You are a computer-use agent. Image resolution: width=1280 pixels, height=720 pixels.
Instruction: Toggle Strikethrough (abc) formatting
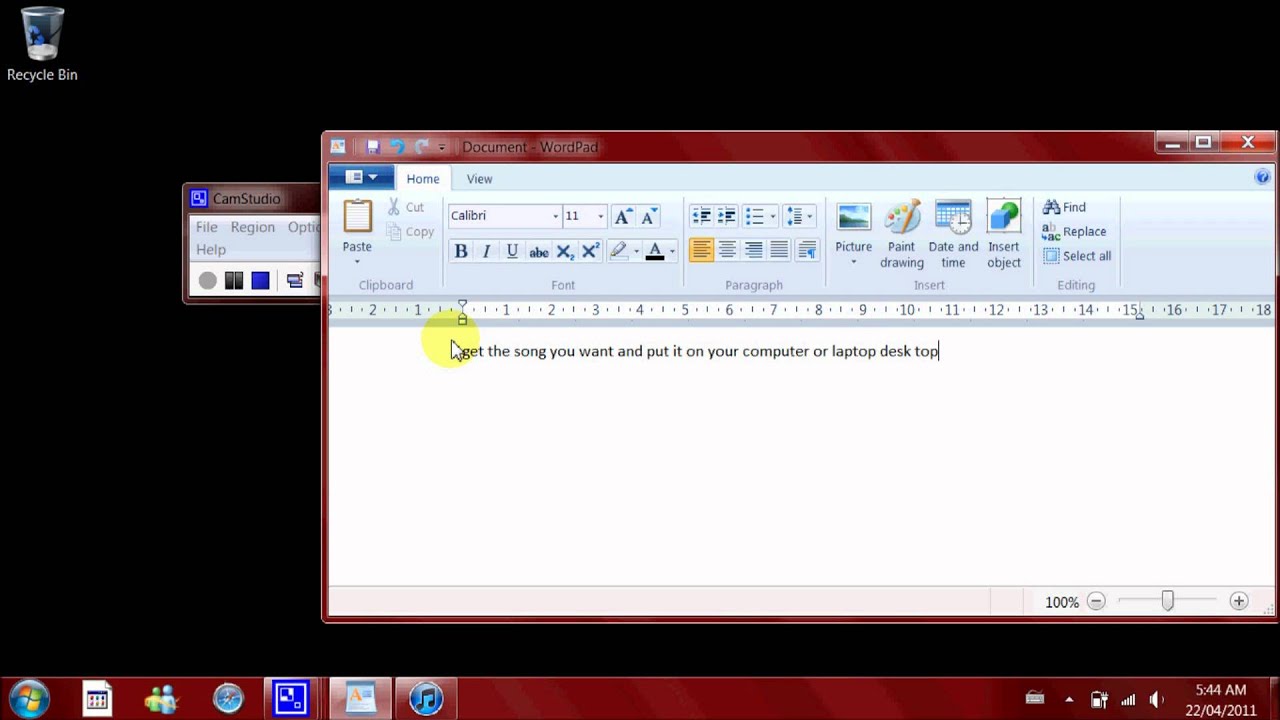click(538, 251)
